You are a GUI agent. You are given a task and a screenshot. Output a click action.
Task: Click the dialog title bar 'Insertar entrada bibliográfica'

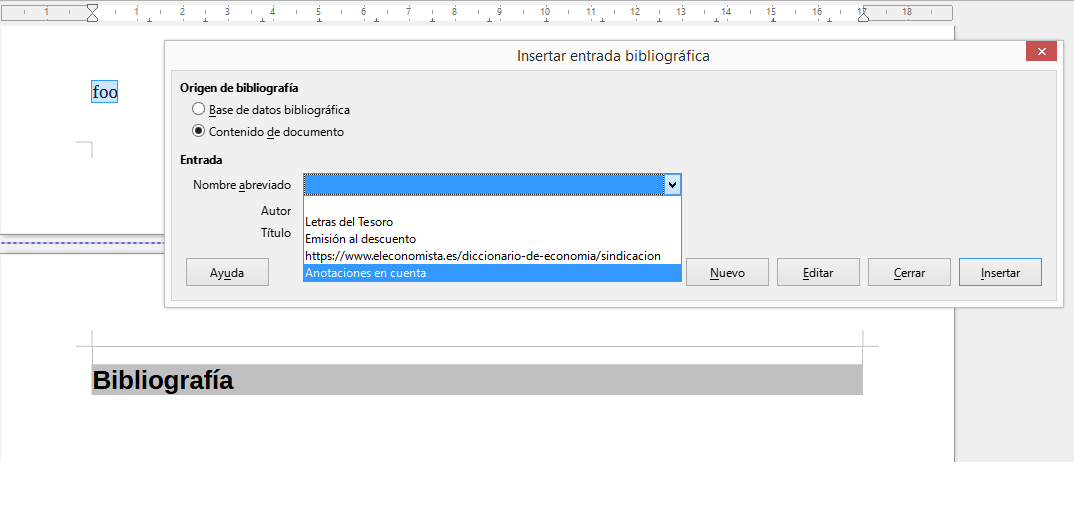[613, 56]
